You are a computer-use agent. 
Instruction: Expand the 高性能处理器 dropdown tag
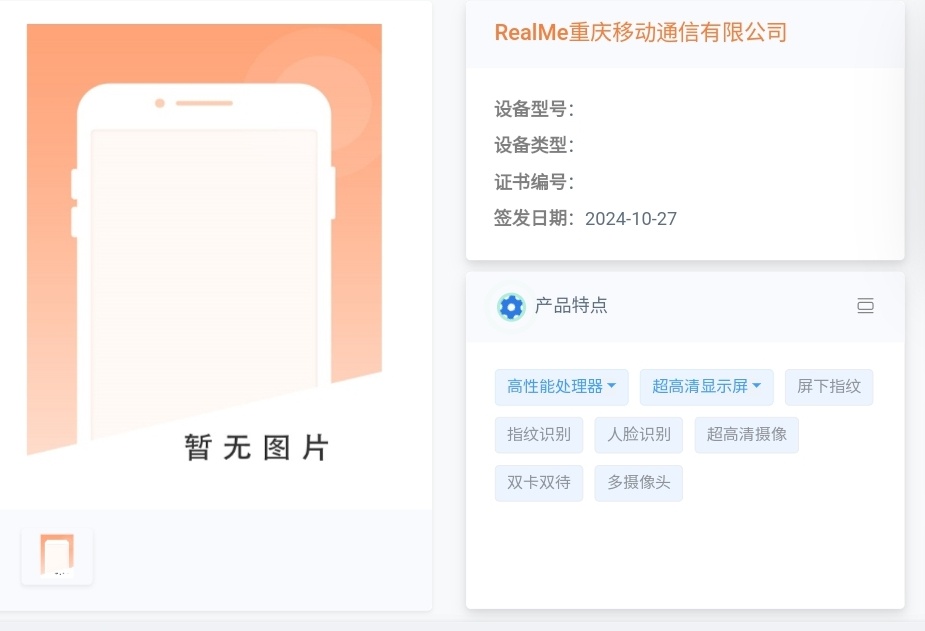tap(562, 387)
